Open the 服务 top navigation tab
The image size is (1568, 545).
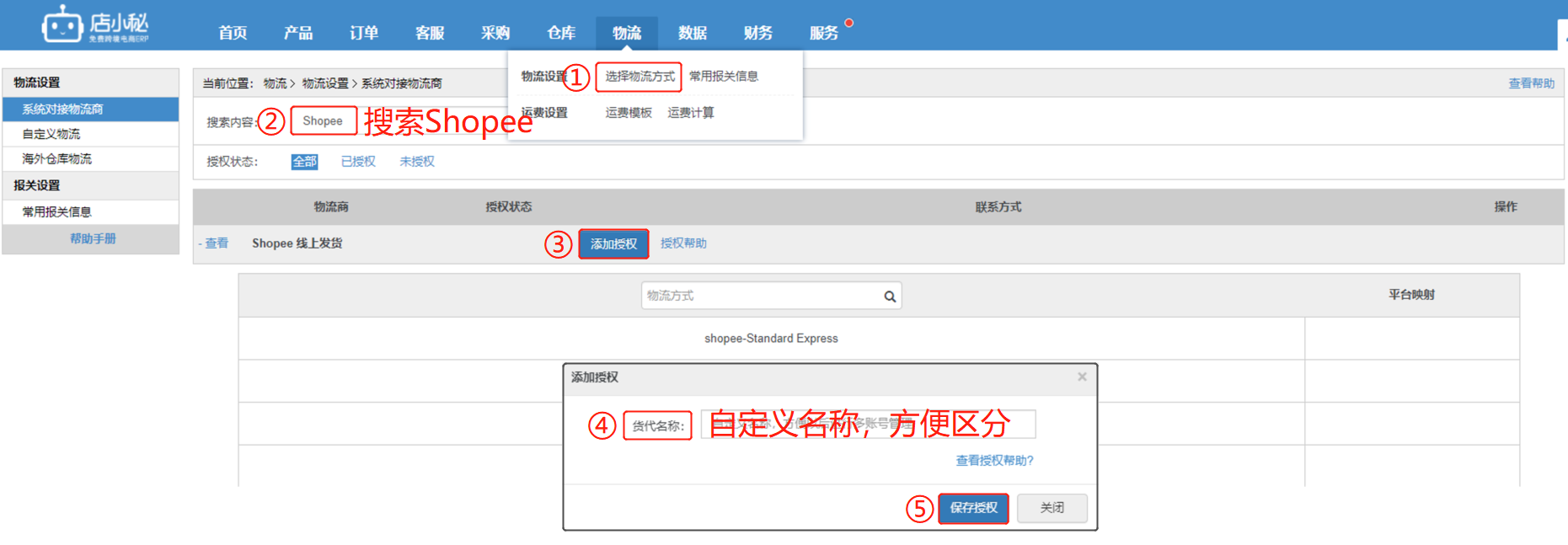(824, 33)
